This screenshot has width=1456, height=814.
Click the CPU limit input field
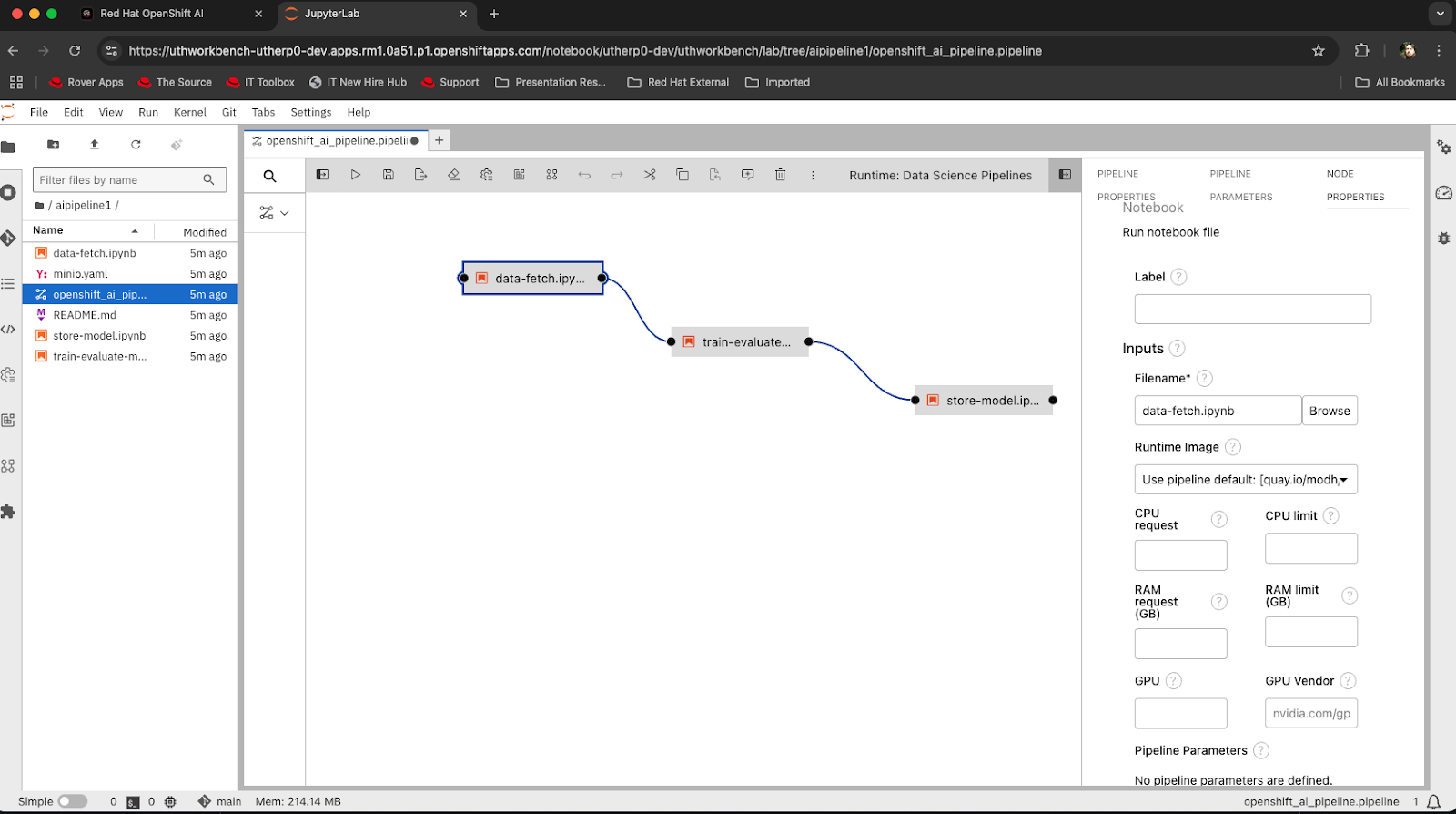[x=1310, y=549]
